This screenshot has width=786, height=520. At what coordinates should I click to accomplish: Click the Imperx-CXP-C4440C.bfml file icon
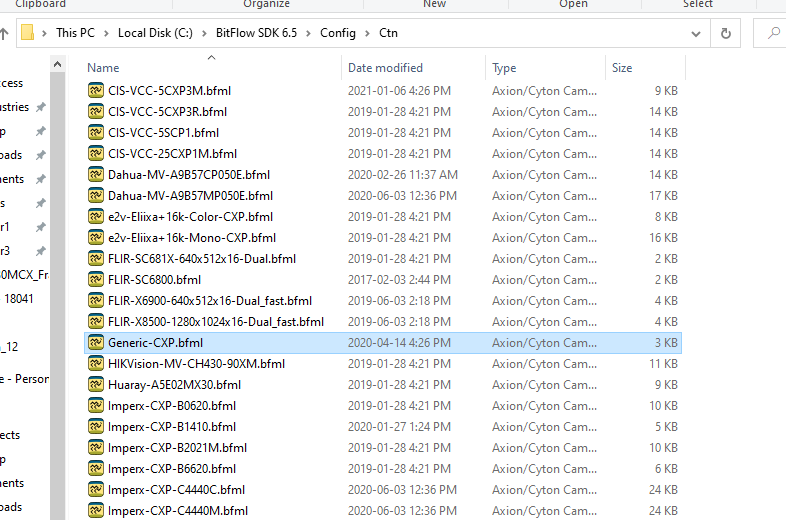pos(96,490)
